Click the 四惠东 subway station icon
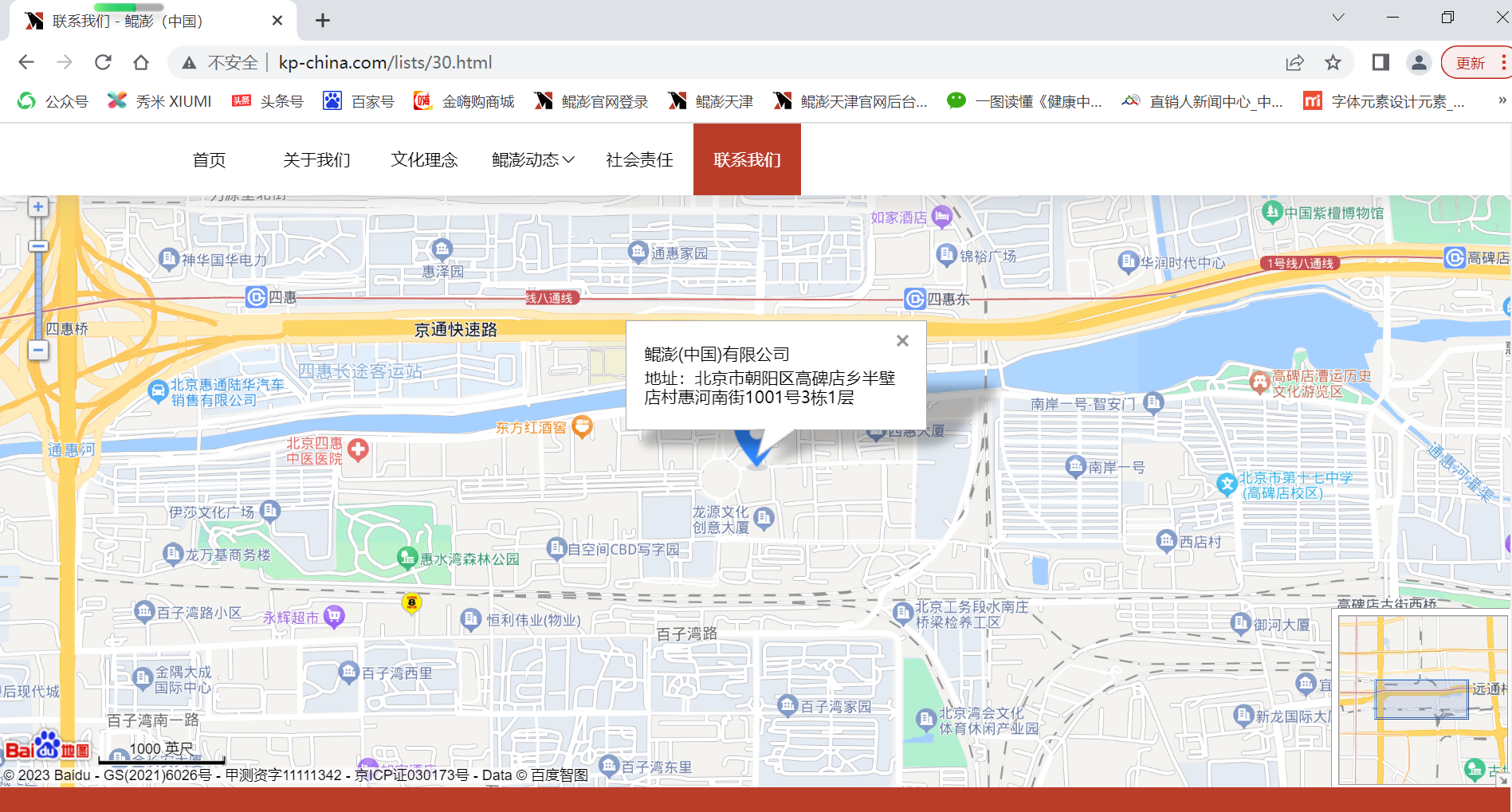This screenshot has width=1512, height=812. pos(915,299)
